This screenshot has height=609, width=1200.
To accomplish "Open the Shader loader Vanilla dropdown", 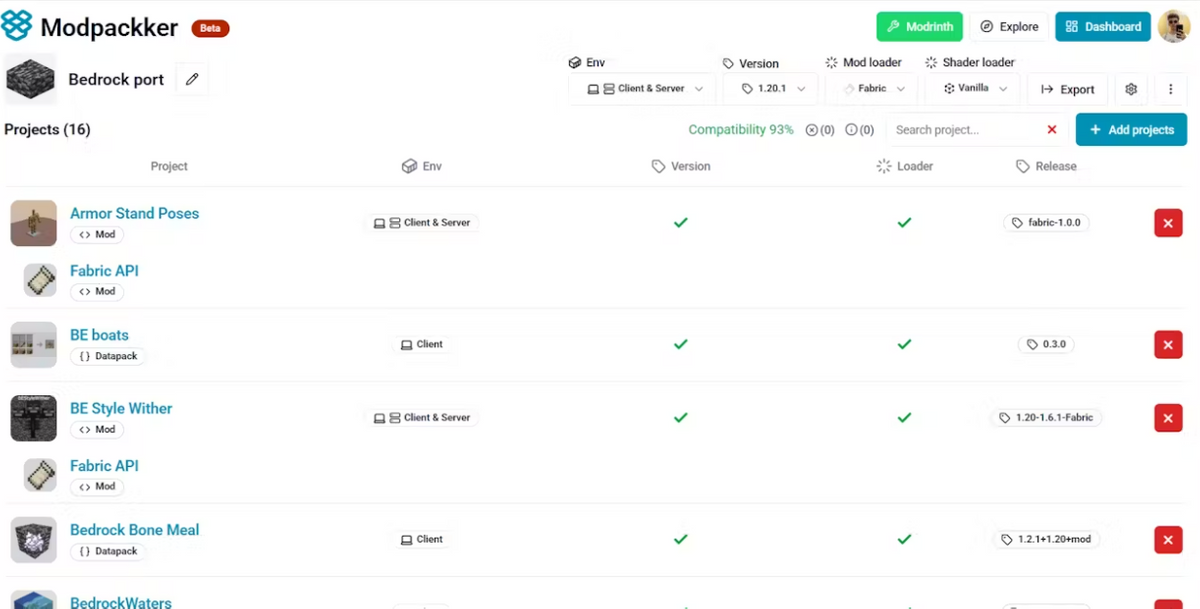I will 972,89.
